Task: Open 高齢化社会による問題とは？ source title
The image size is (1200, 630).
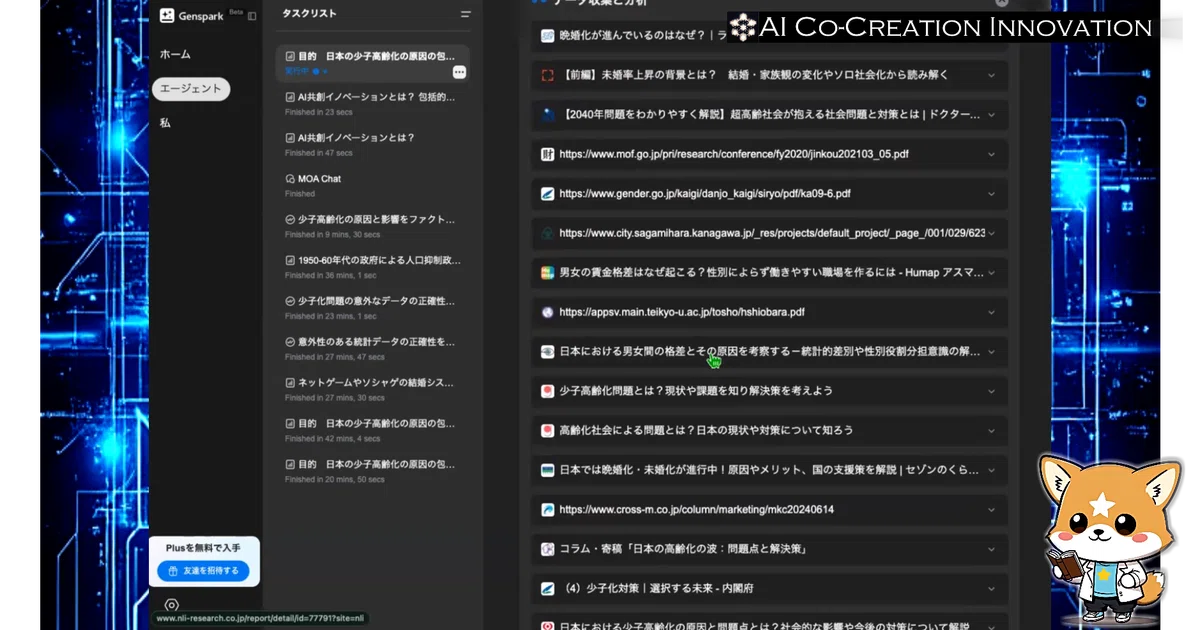Action: [706, 430]
